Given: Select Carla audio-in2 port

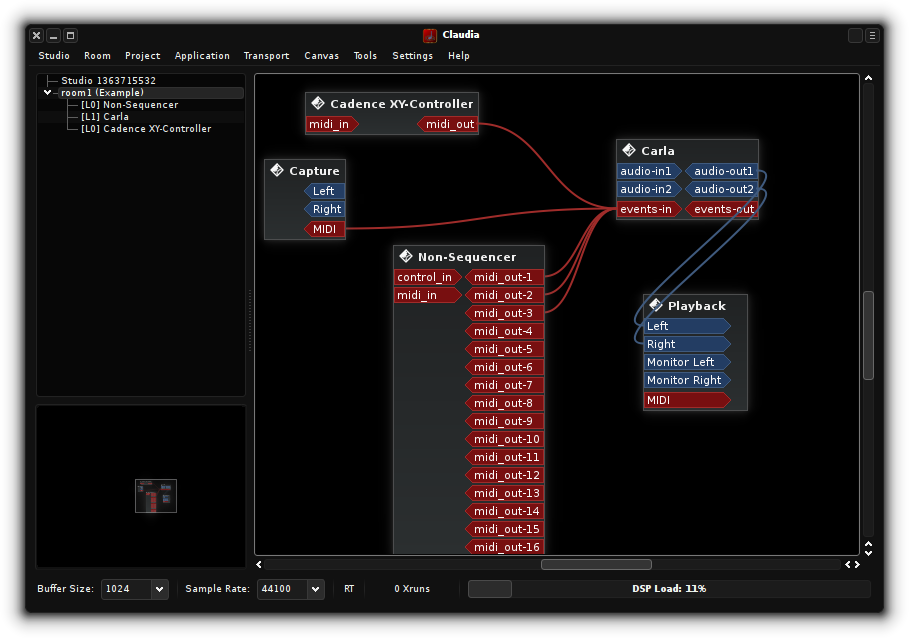Looking at the screenshot, I should (649, 189).
